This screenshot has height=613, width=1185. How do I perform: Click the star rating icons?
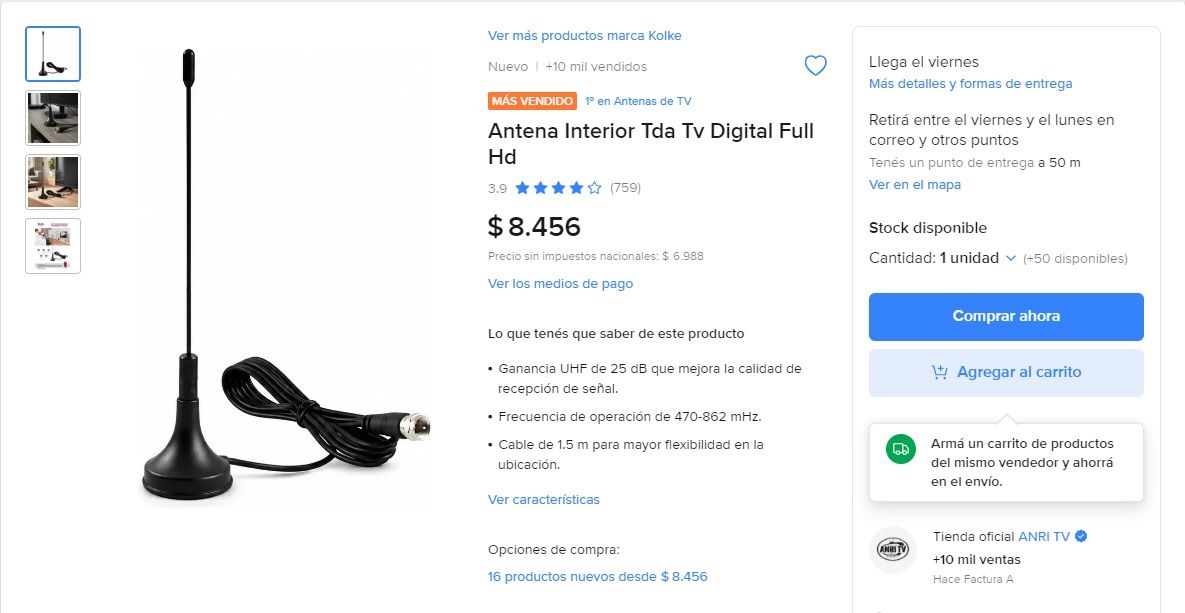[x=558, y=187]
